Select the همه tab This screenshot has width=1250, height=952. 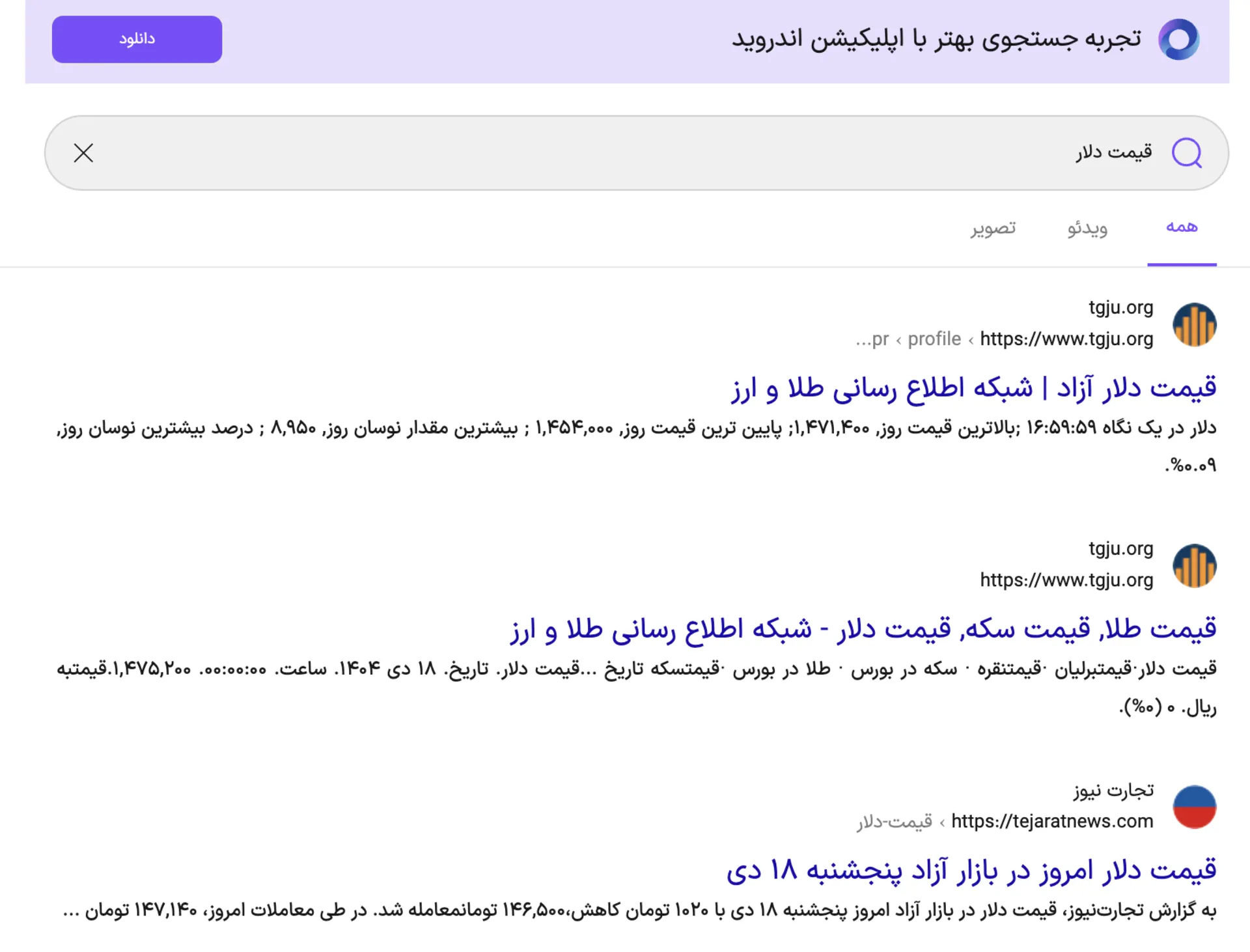pos(1182,227)
